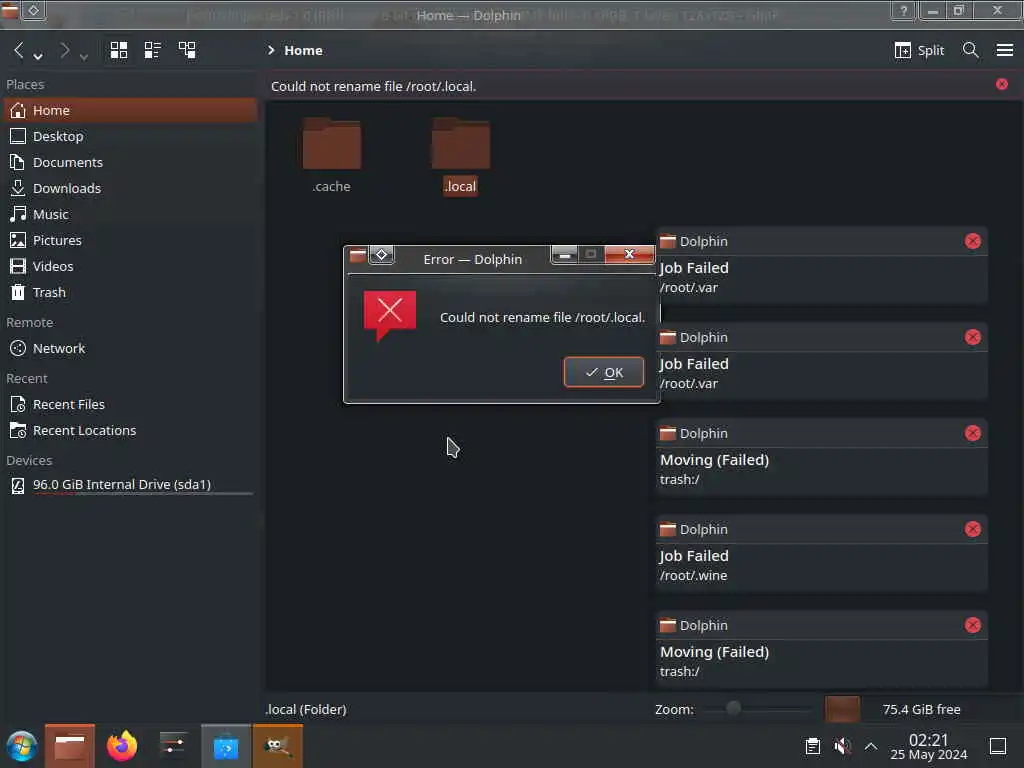Open the clock showing 02:21
This screenshot has width=1024, height=768.
pos(928,747)
